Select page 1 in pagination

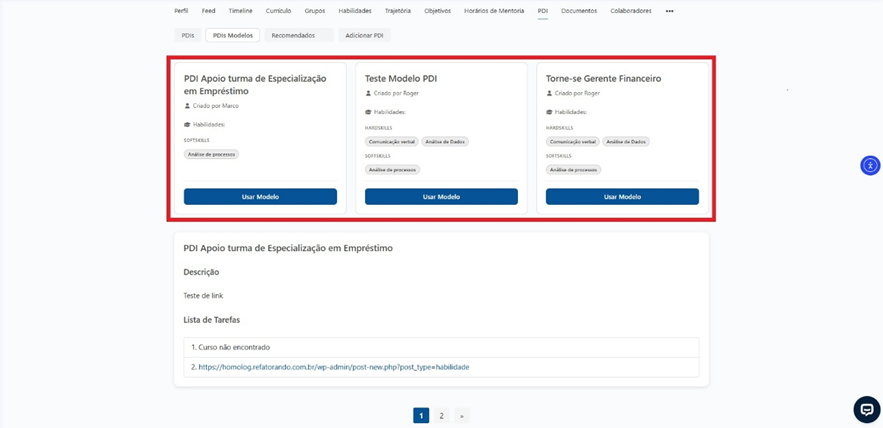421,415
